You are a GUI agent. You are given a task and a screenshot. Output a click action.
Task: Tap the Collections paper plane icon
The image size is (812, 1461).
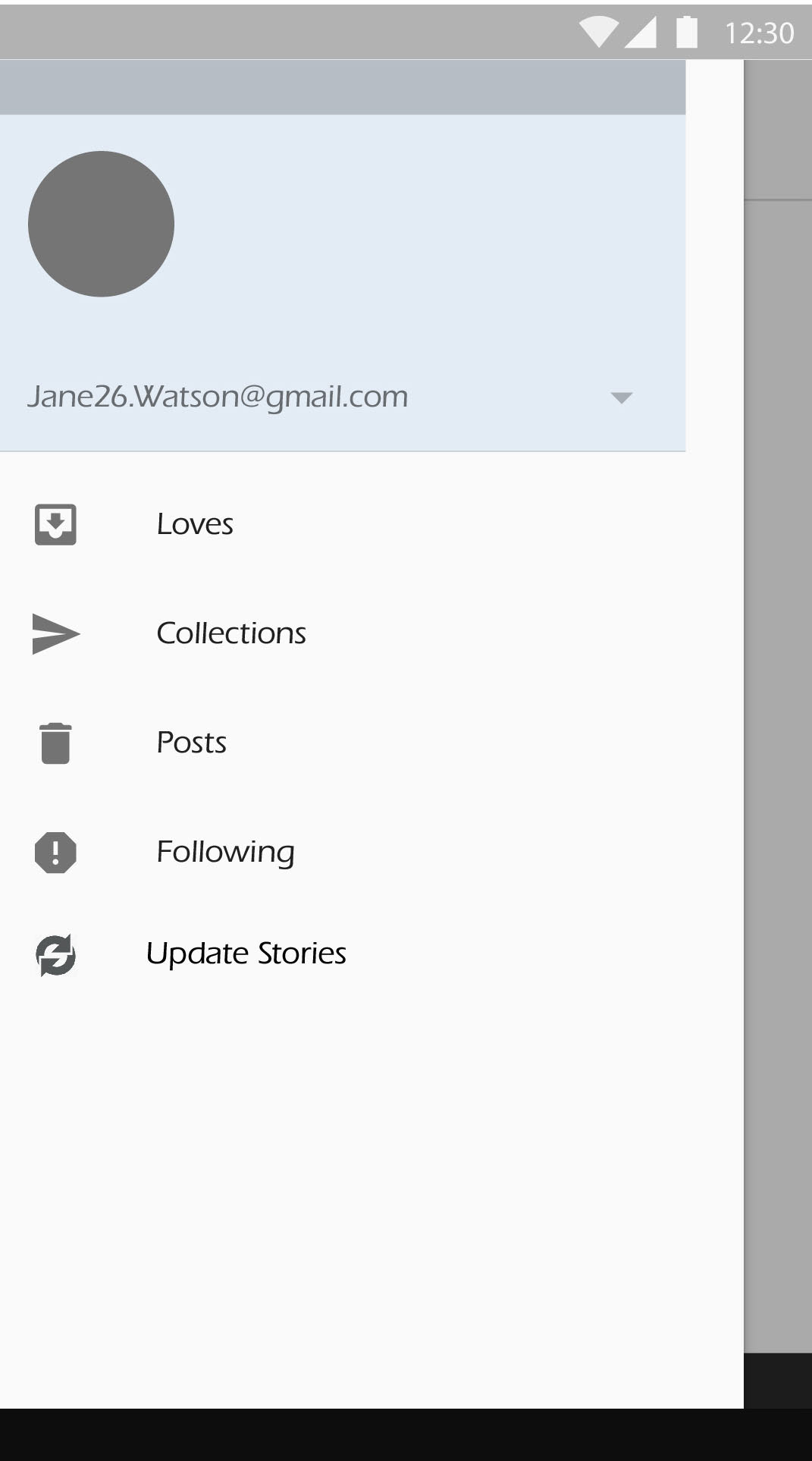pyautogui.click(x=55, y=633)
